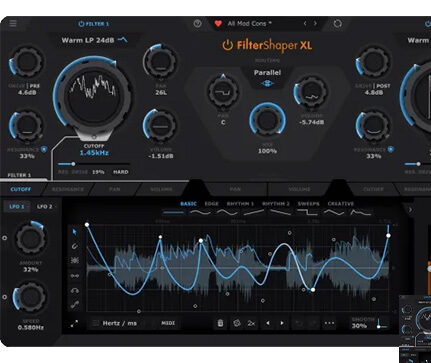Select the EDGE shape category
The height and width of the screenshot is (363, 431).
212,204
